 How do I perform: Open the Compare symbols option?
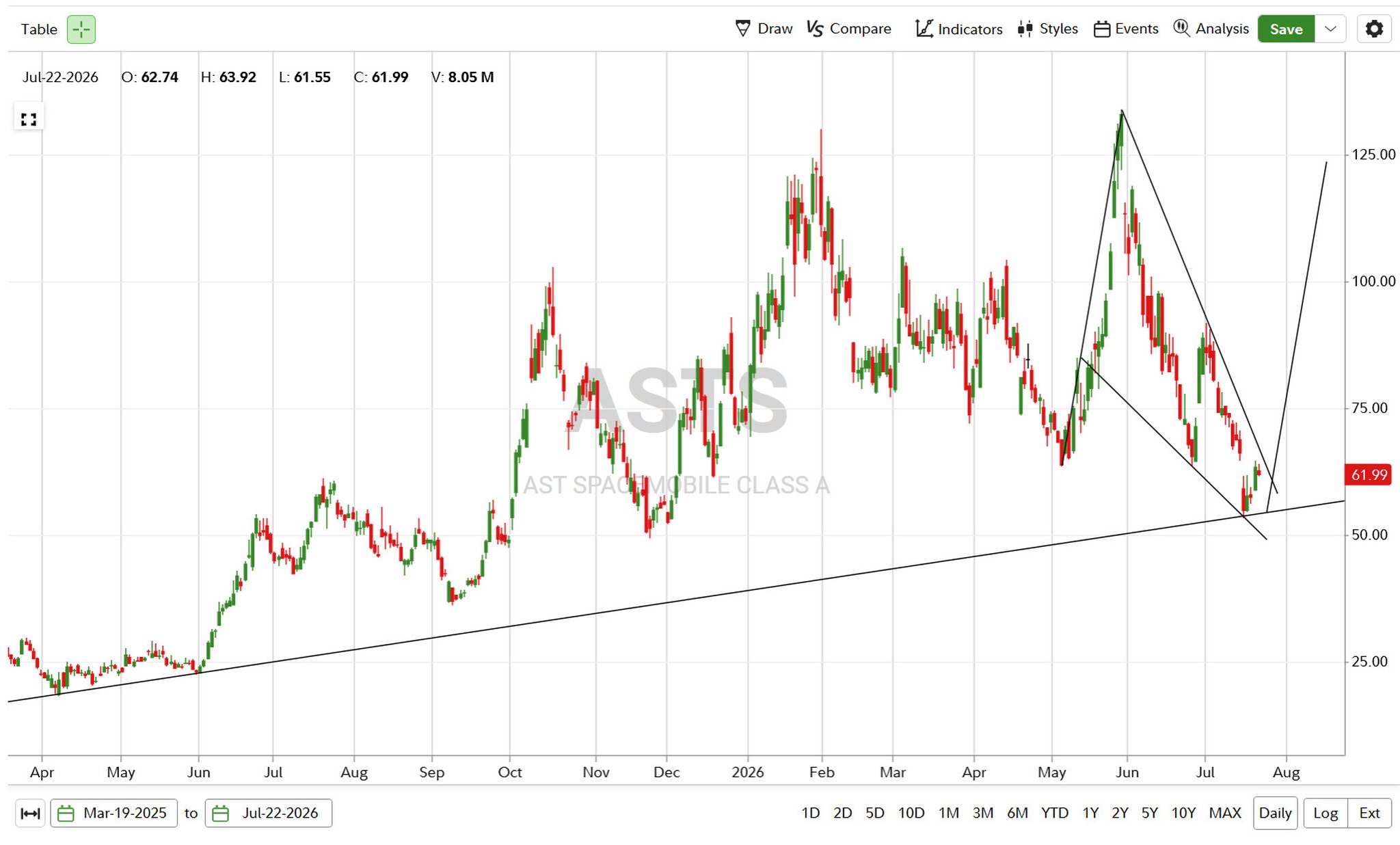click(x=849, y=29)
